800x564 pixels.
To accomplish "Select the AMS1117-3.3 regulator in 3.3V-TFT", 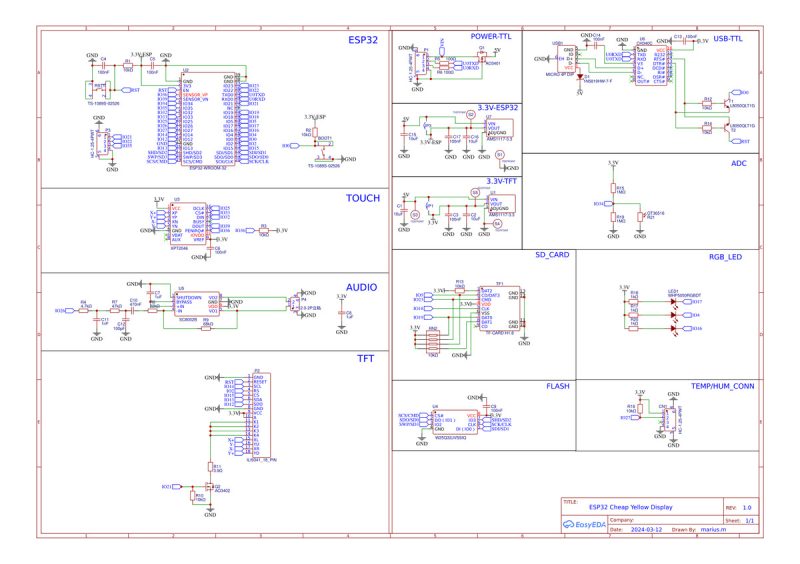I will coord(502,204).
